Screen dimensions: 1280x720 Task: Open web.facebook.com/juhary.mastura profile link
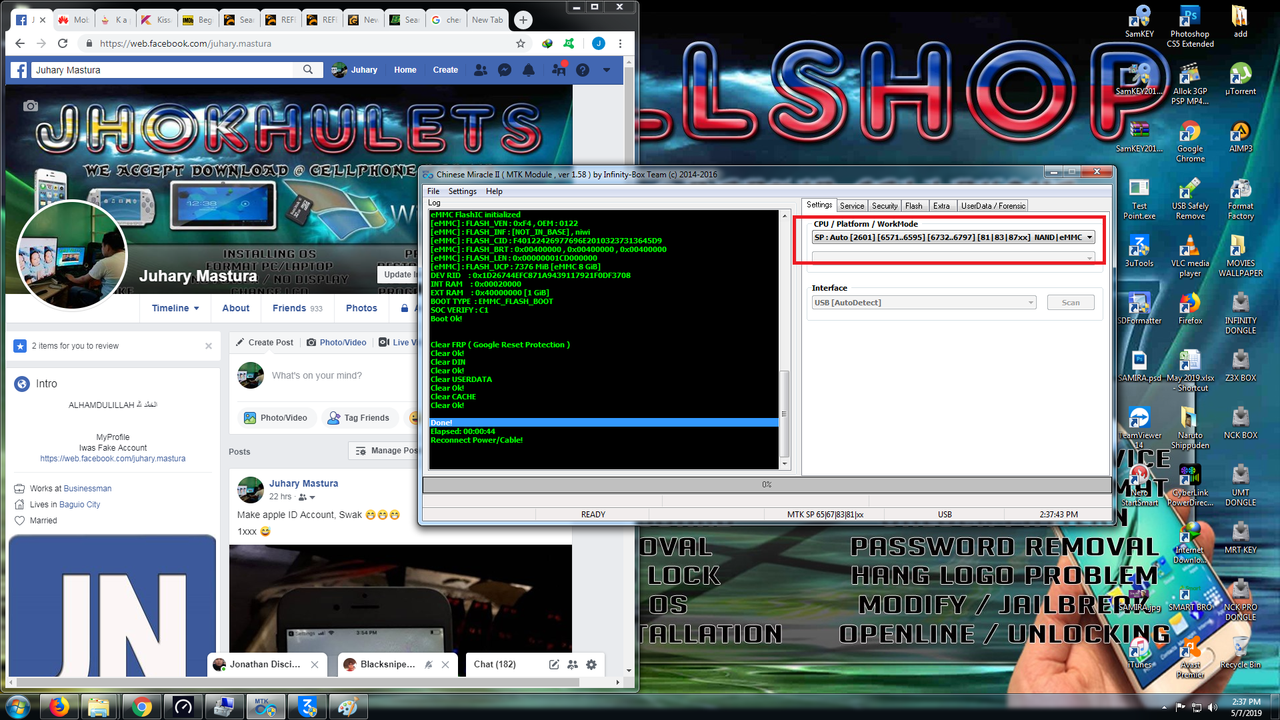click(x=112, y=458)
